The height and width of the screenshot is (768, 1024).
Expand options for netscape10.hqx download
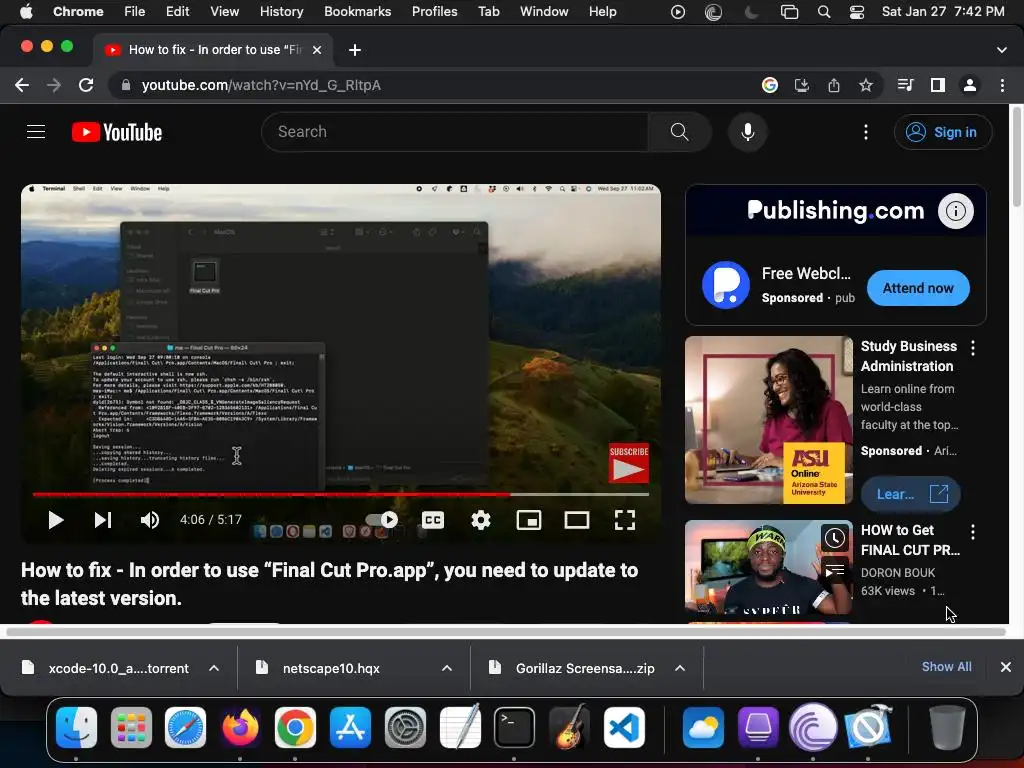click(x=447, y=668)
